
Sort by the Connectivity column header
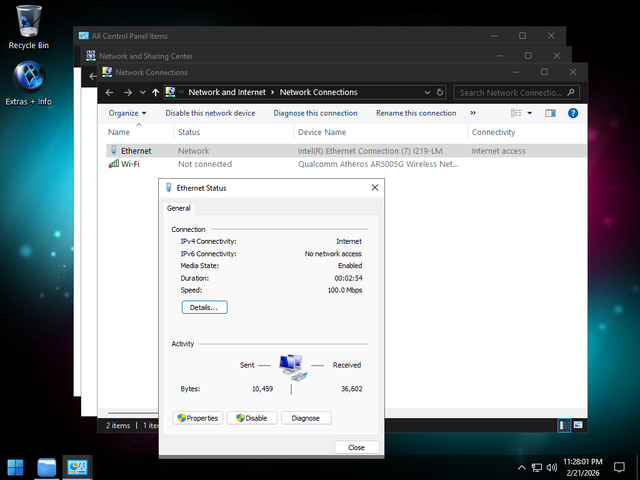[x=493, y=132]
